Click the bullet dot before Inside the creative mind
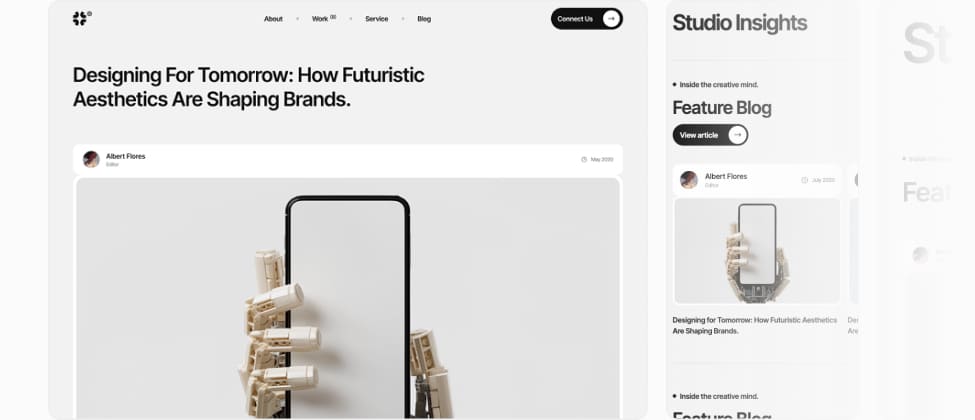 [x=675, y=84]
